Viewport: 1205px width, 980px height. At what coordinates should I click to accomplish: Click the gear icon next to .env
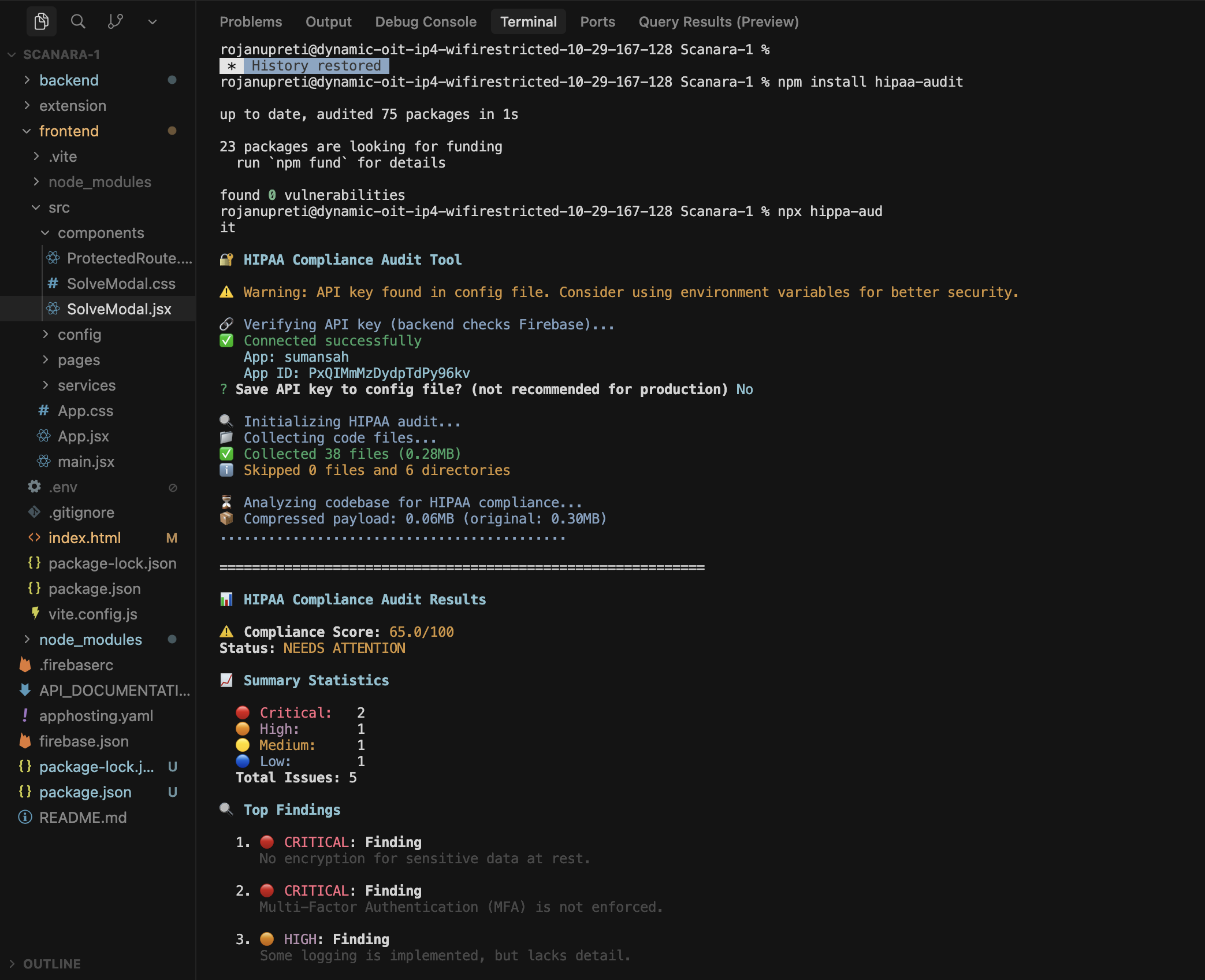(35, 487)
